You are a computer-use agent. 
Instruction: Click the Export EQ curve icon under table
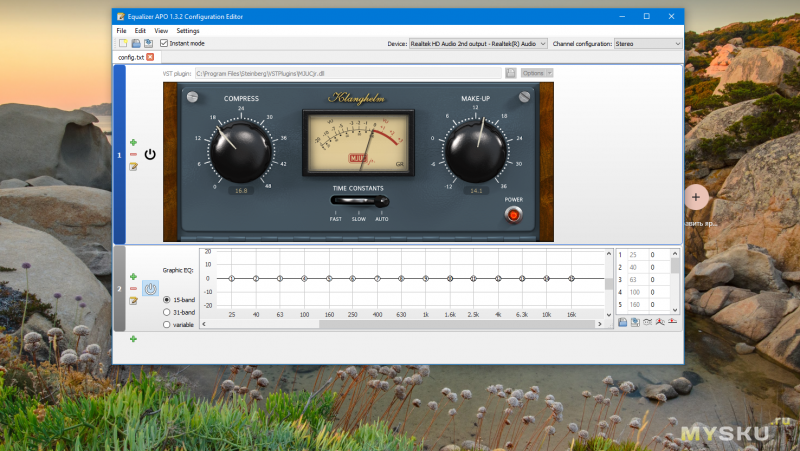click(635, 322)
